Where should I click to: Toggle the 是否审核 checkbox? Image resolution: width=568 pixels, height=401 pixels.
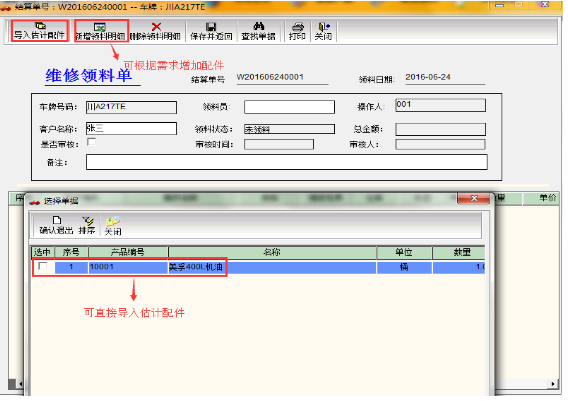click(x=91, y=142)
